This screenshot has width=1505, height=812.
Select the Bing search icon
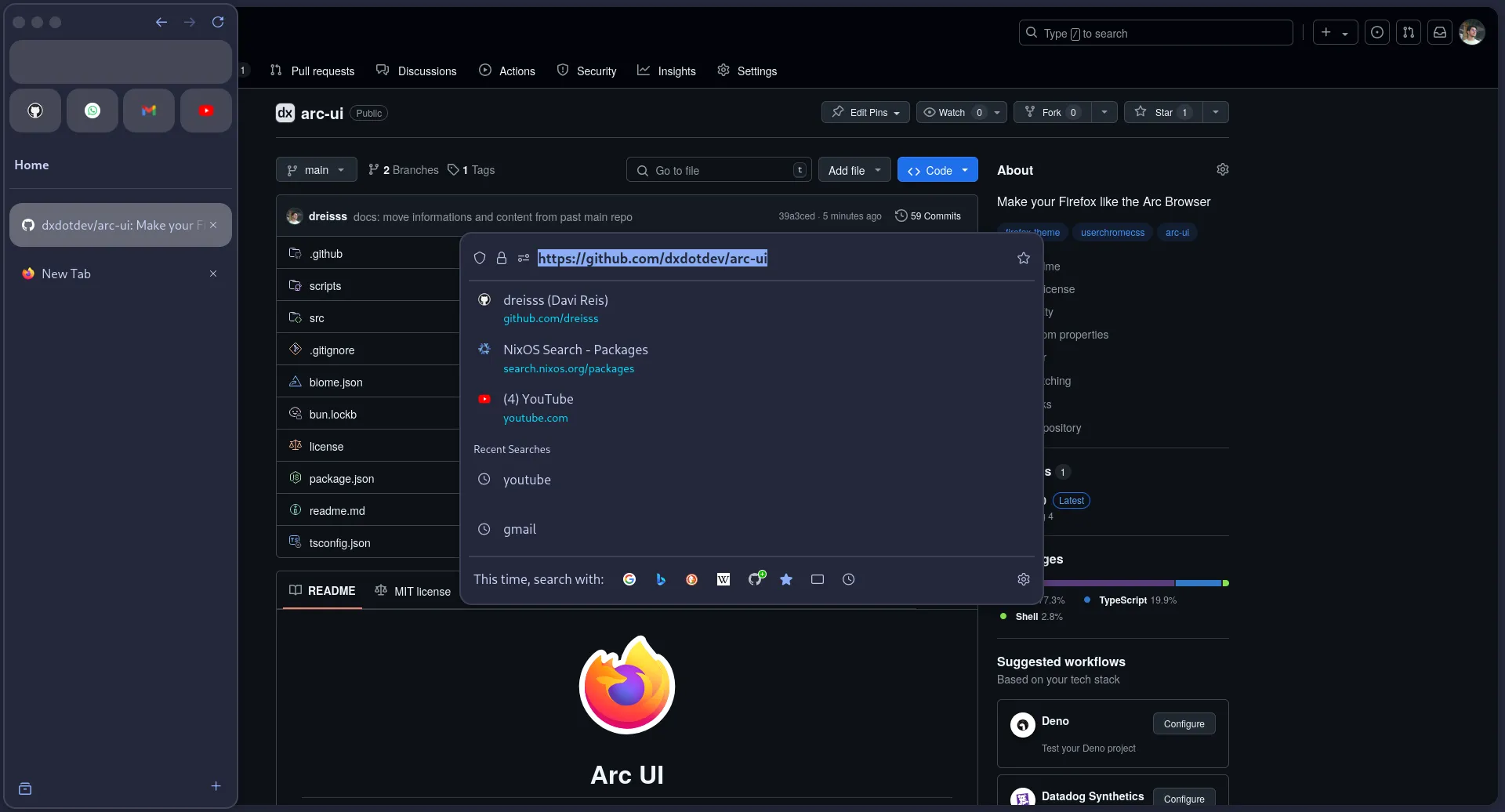pyautogui.click(x=661, y=579)
